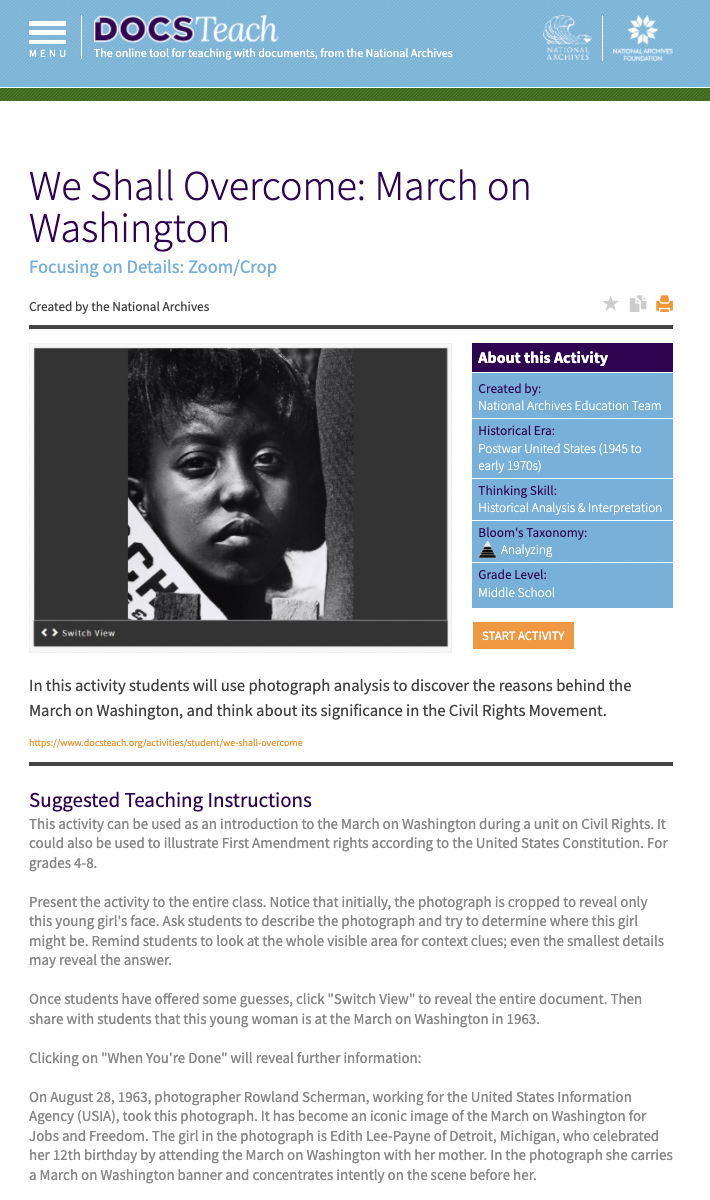Open the we-shall-overcome student activity URL
The width and height of the screenshot is (710, 1200).
(x=166, y=743)
